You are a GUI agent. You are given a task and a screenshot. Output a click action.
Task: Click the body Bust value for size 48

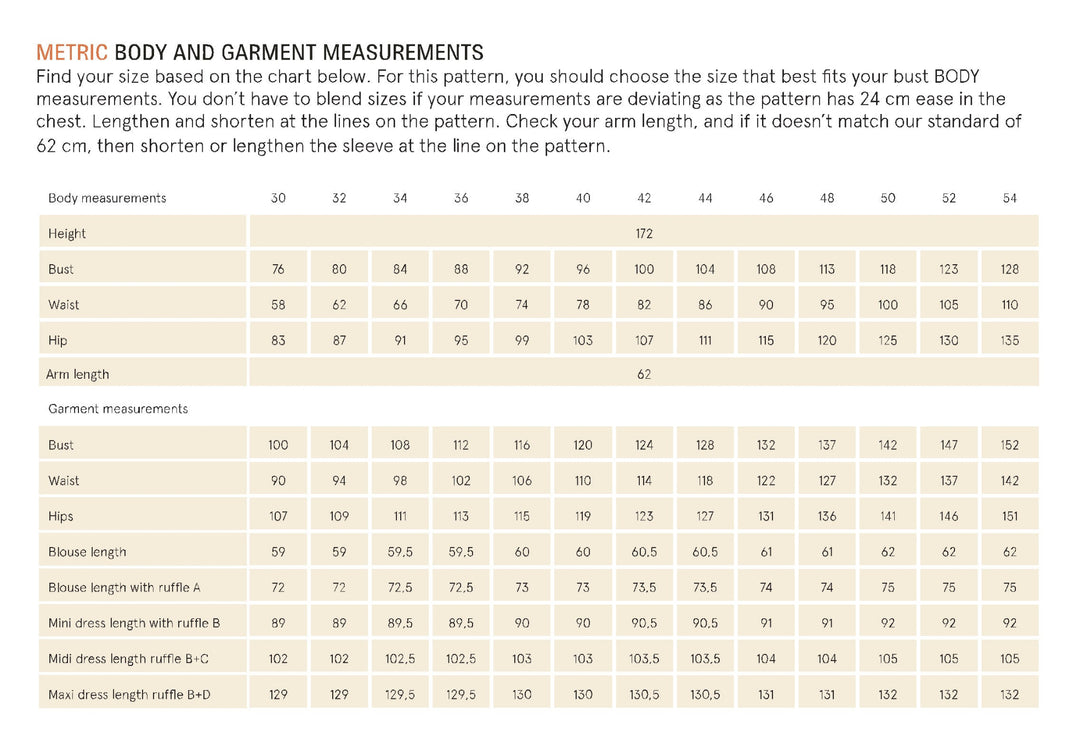point(827,270)
